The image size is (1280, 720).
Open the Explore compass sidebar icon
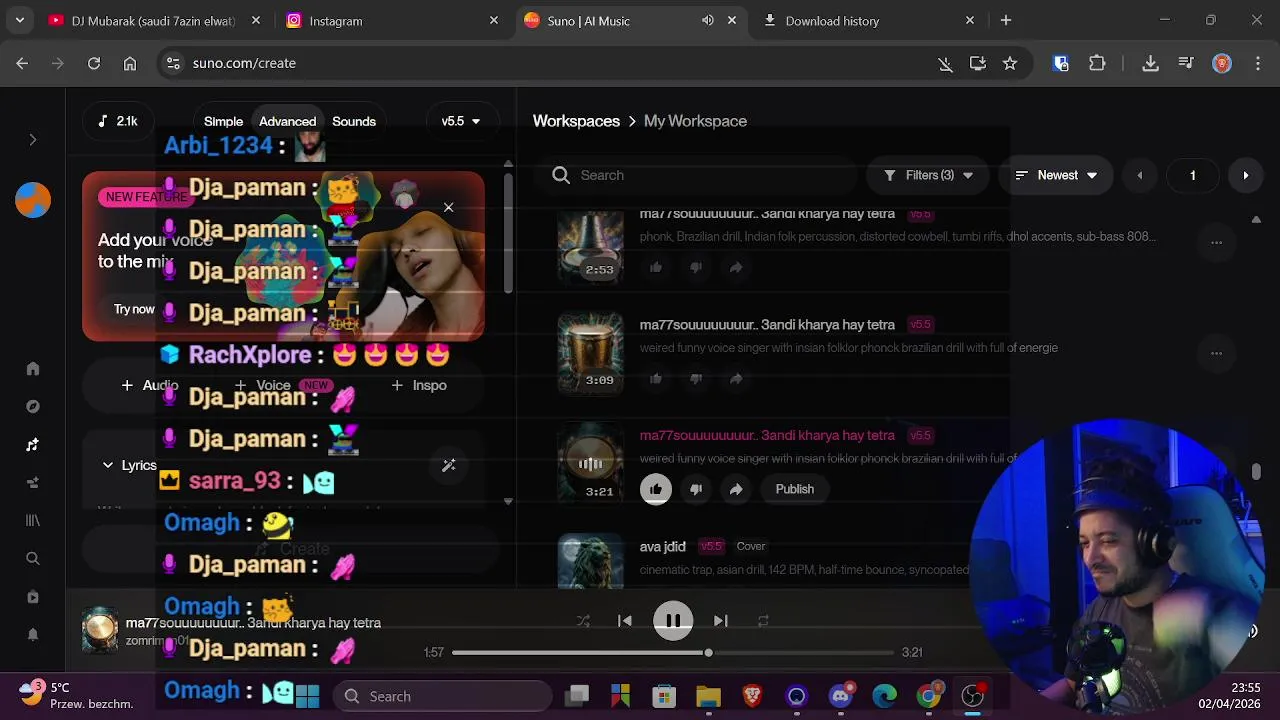pos(32,407)
